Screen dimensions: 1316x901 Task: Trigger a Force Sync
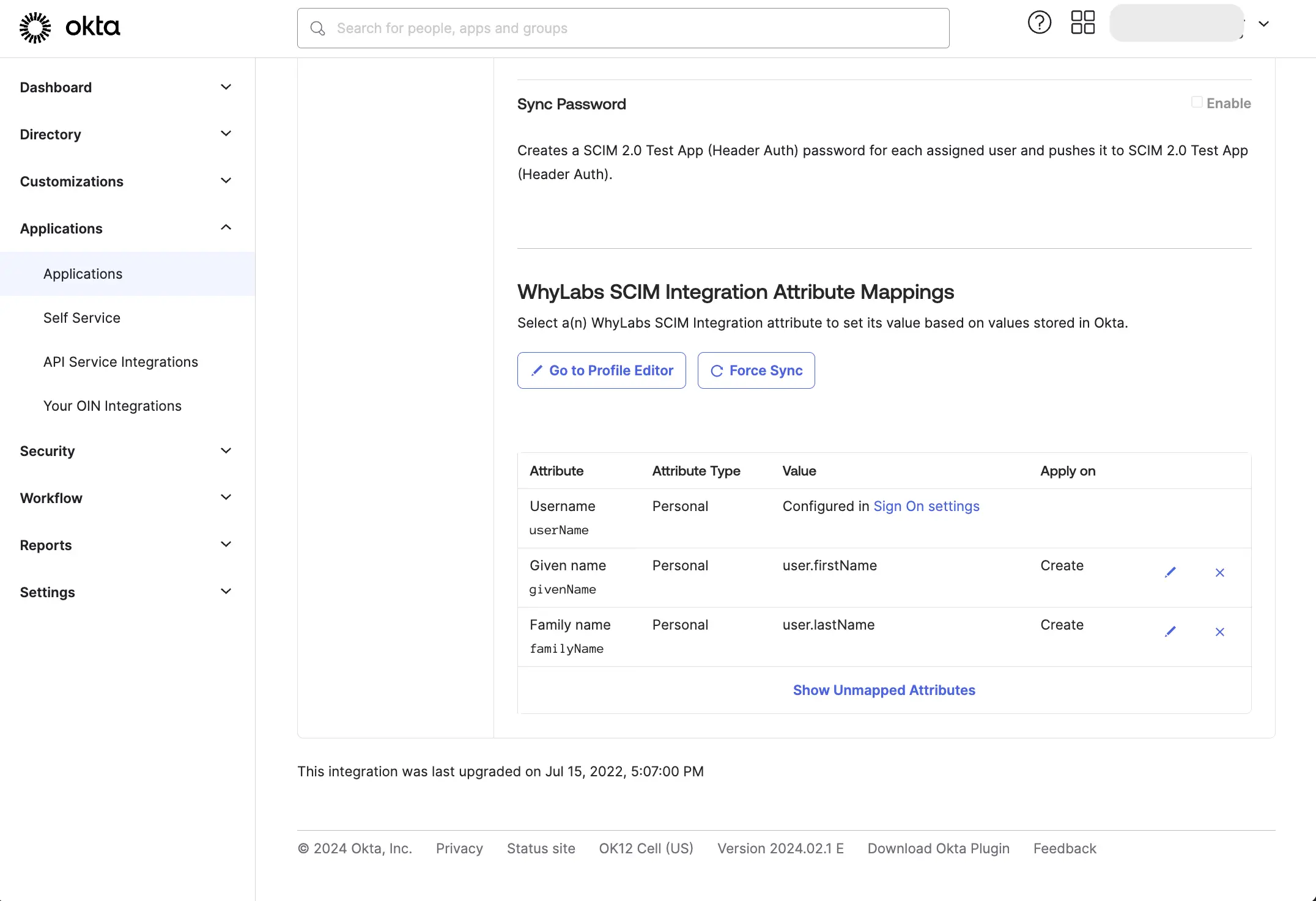pos(756,370)
